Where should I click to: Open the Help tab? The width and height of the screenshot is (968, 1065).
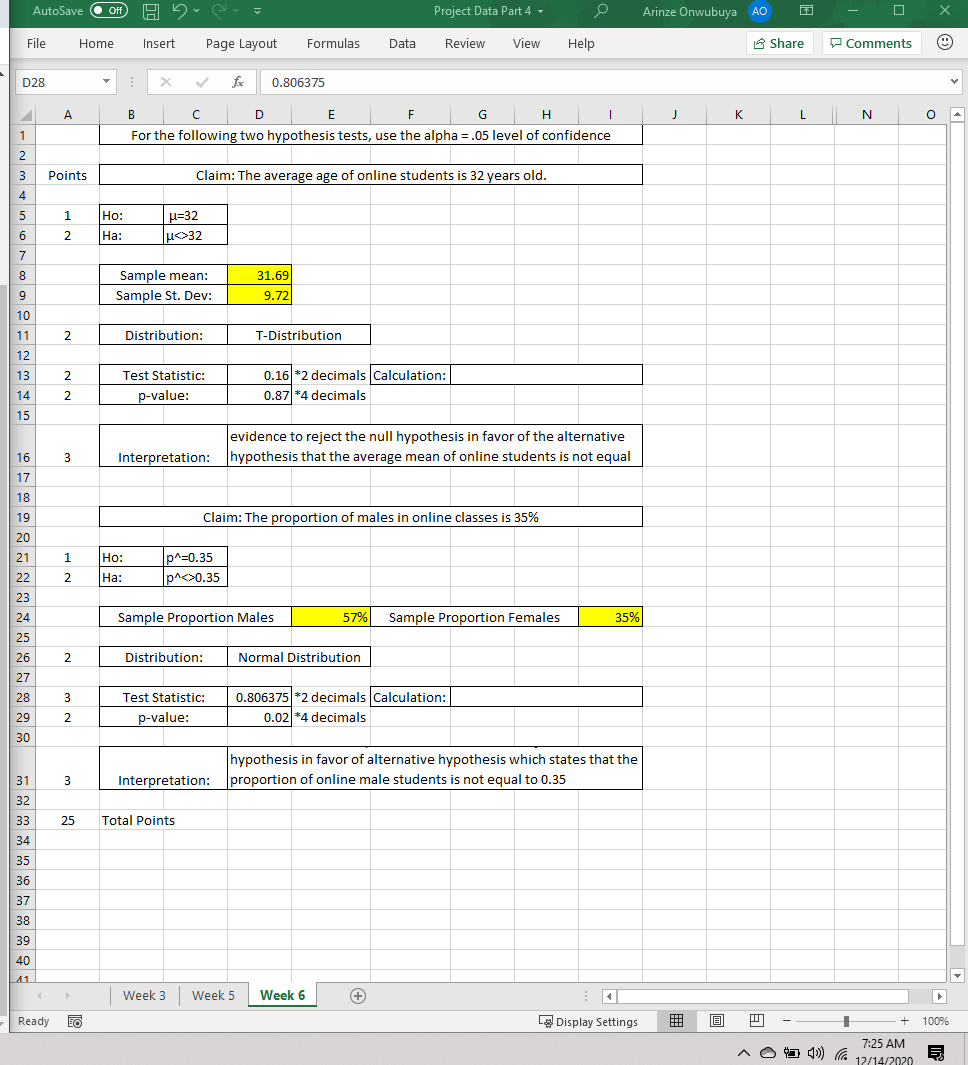581,43
